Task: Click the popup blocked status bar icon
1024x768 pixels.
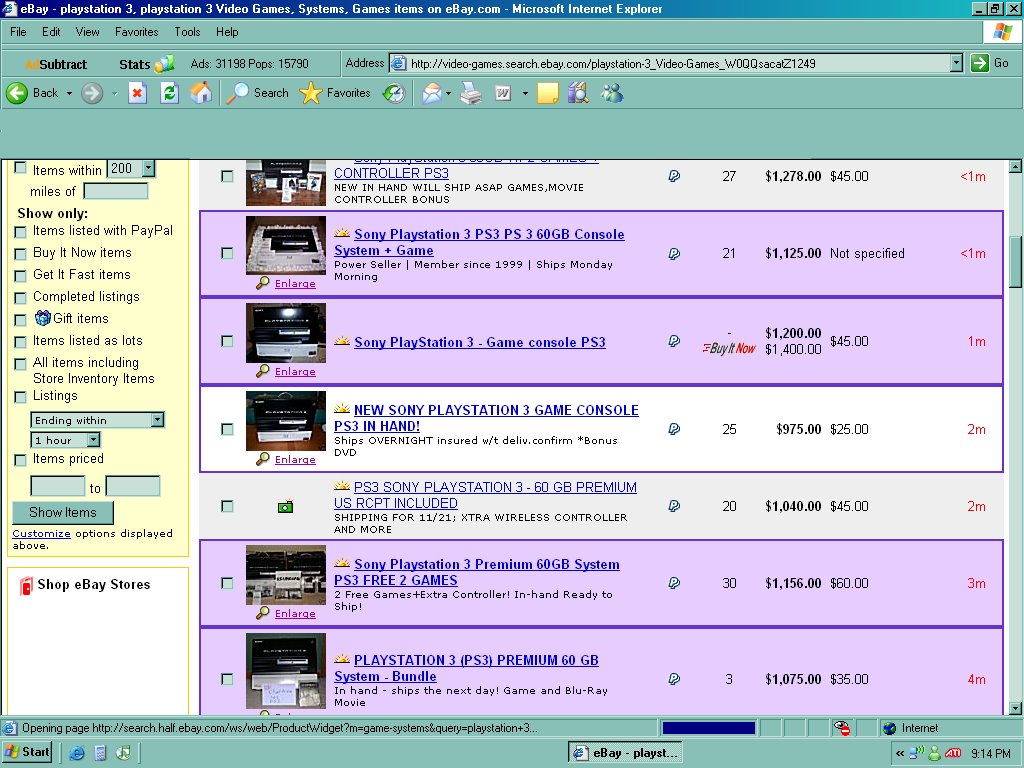Action: pyautogui.click(x=842, y=728)
